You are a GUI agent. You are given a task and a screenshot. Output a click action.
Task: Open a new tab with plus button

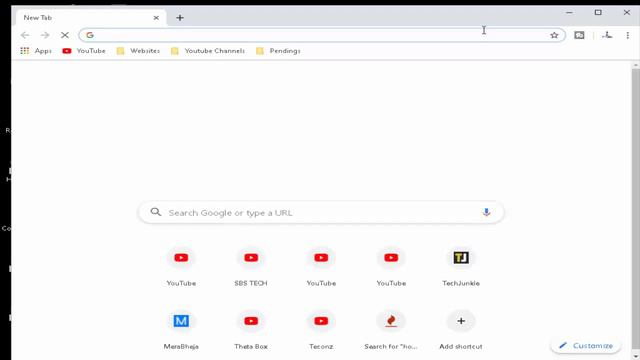[180, 18]
